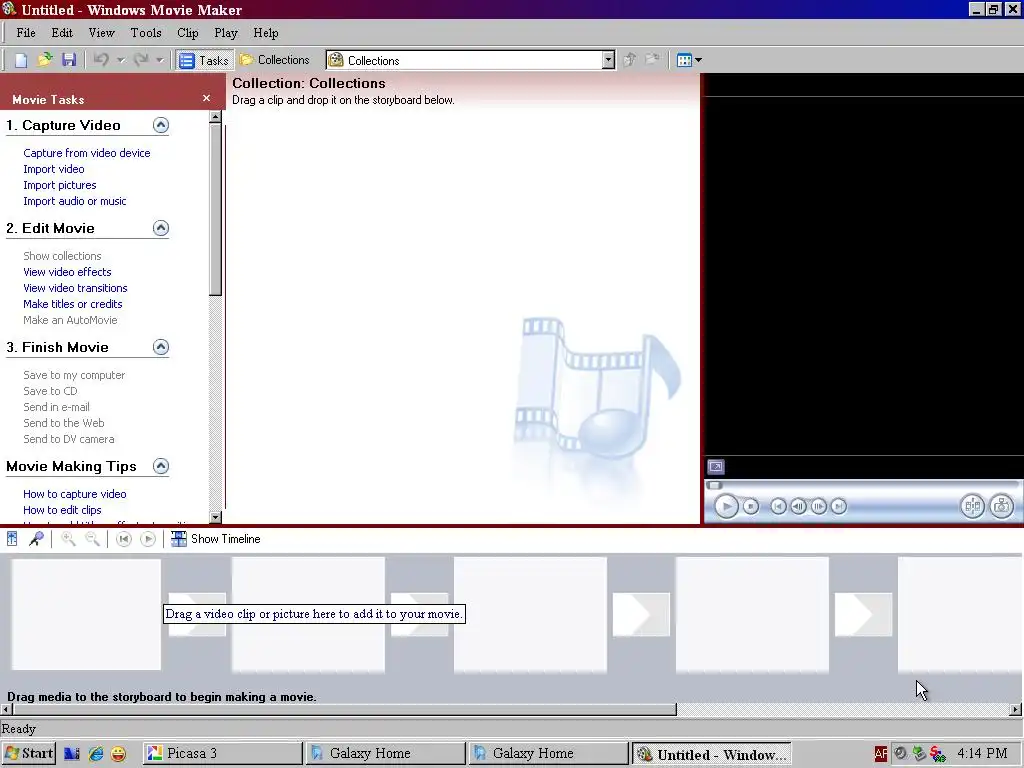Click View video effects link

tap(67, 272)
